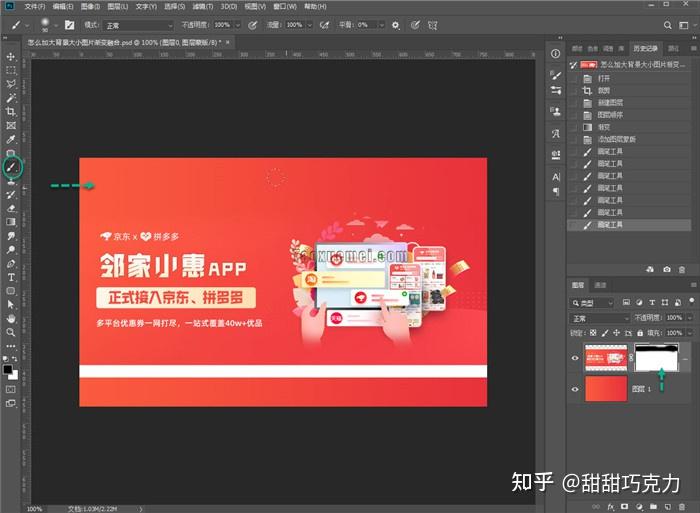Screen dimensions: 700x513
Task: Expand the flow 100% dropdown arrow
Action: point(309,25)
